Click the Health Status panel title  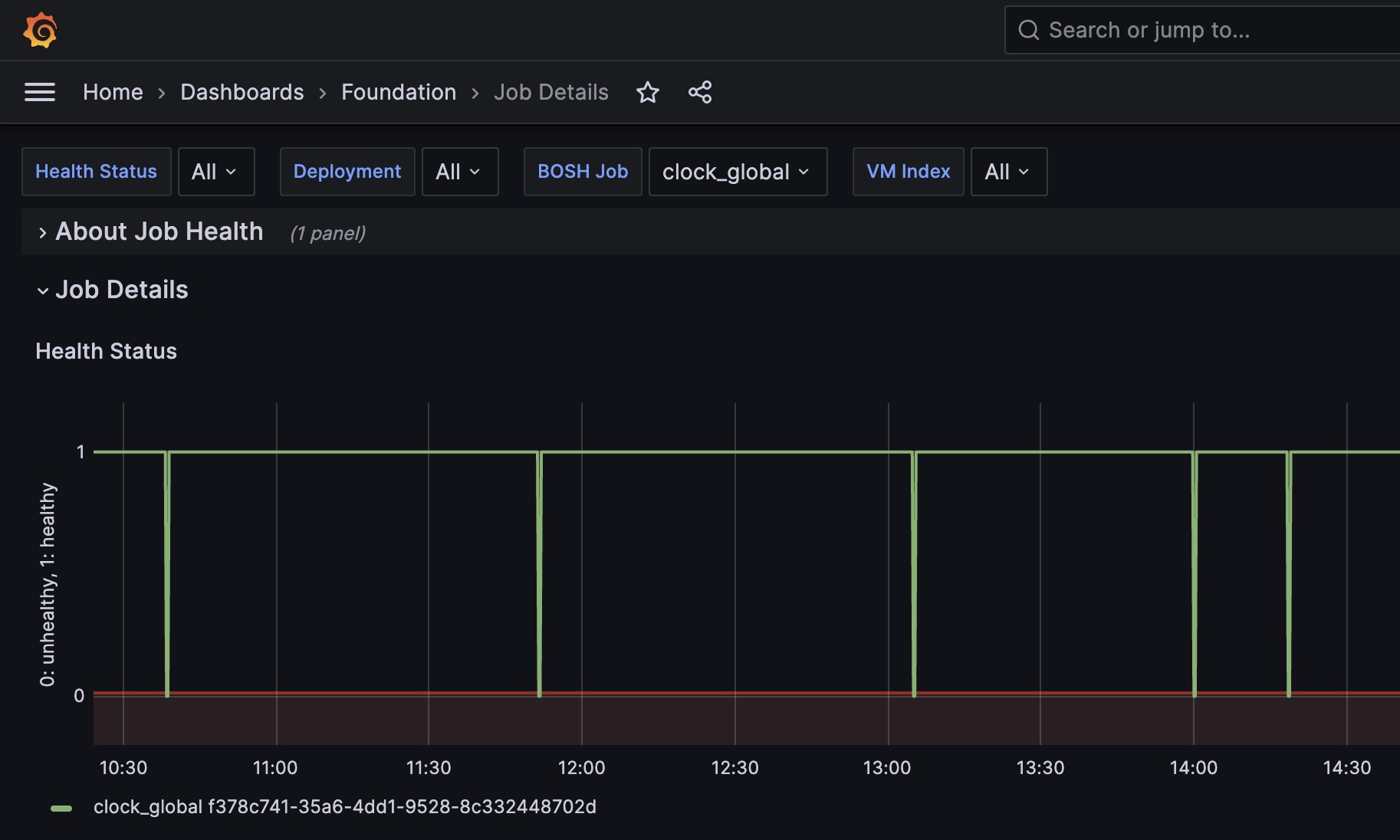coord(106,351)
